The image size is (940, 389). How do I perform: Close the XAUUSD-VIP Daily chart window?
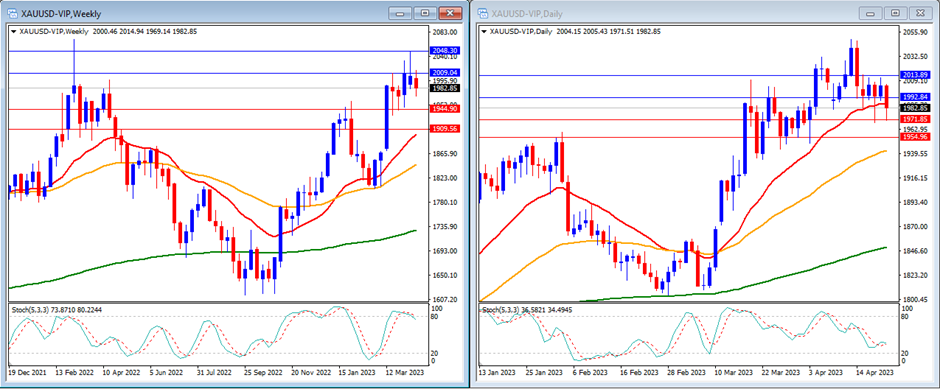click(920, 13)
